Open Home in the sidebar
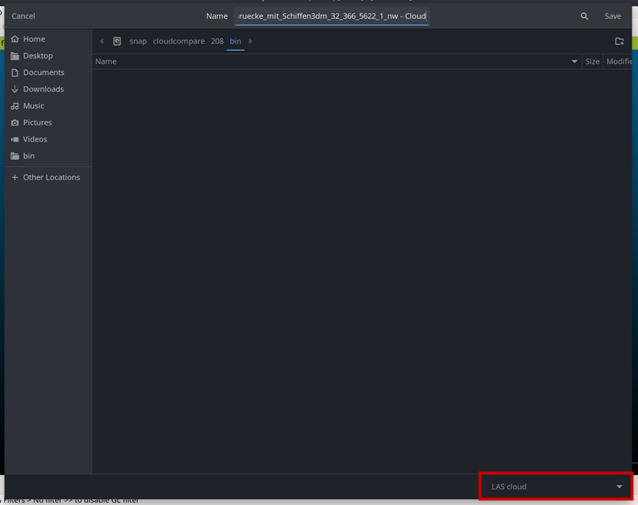 pos(34,39)
